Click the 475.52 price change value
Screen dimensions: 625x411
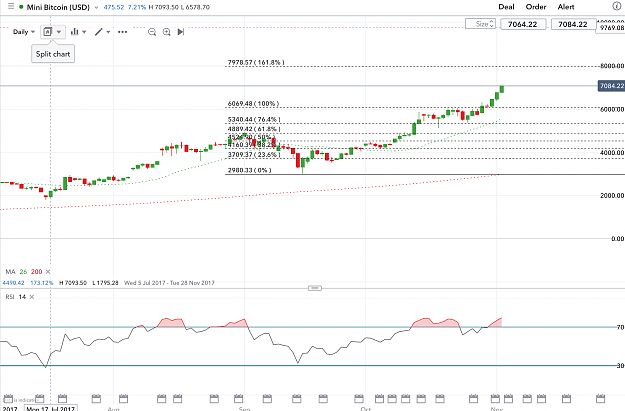(114, 7)
